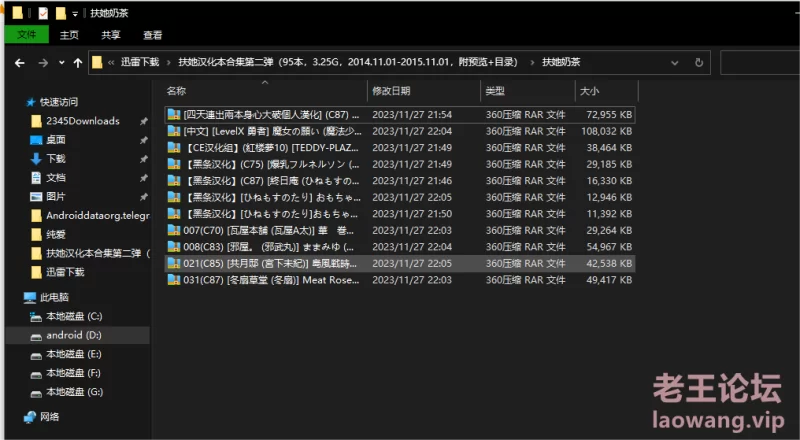Go forward with the right arrow button
The width and height of the screenshot is (800, 440).
(43, 63)
